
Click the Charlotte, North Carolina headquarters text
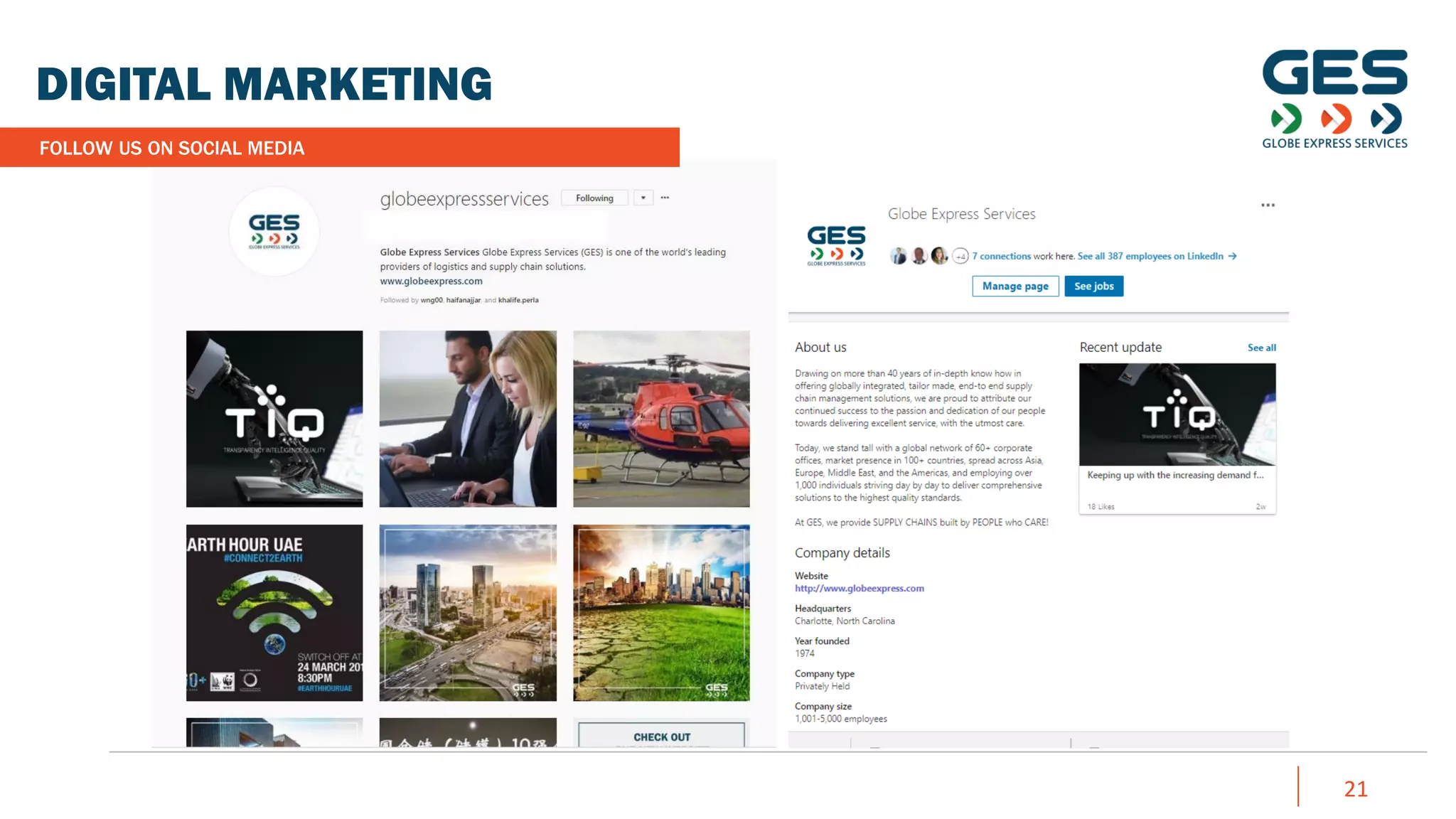coord(845,621)
